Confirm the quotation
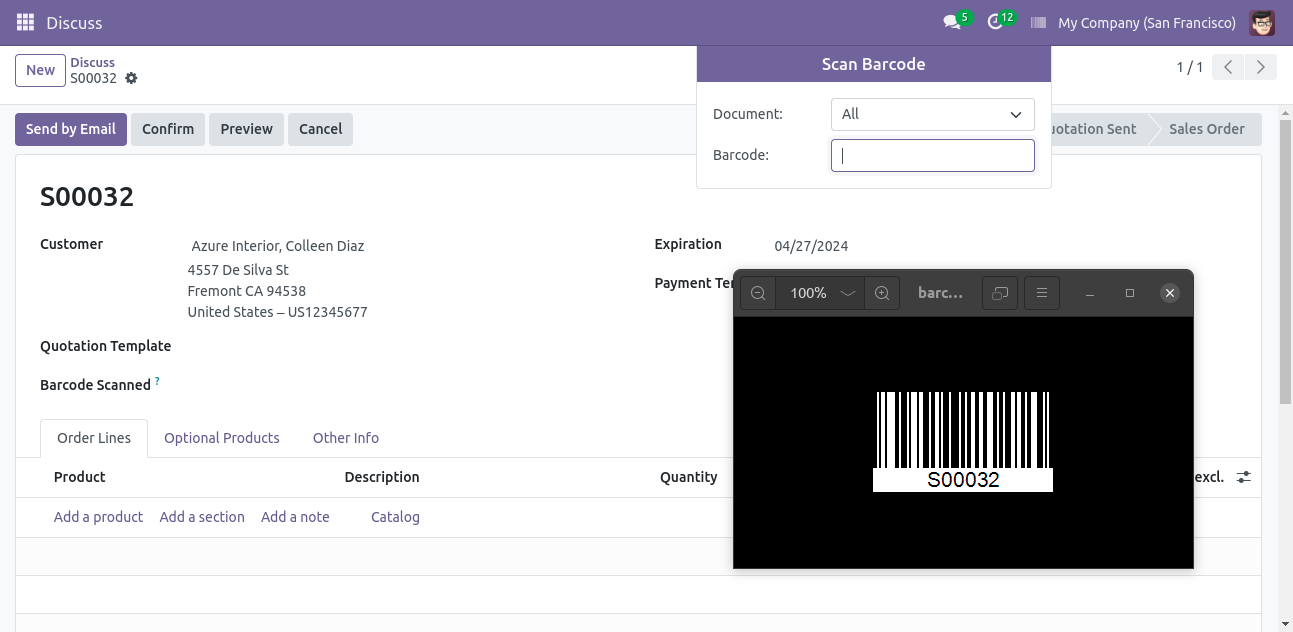Viewport: 1293px width, 632px height. click(168, 129)
